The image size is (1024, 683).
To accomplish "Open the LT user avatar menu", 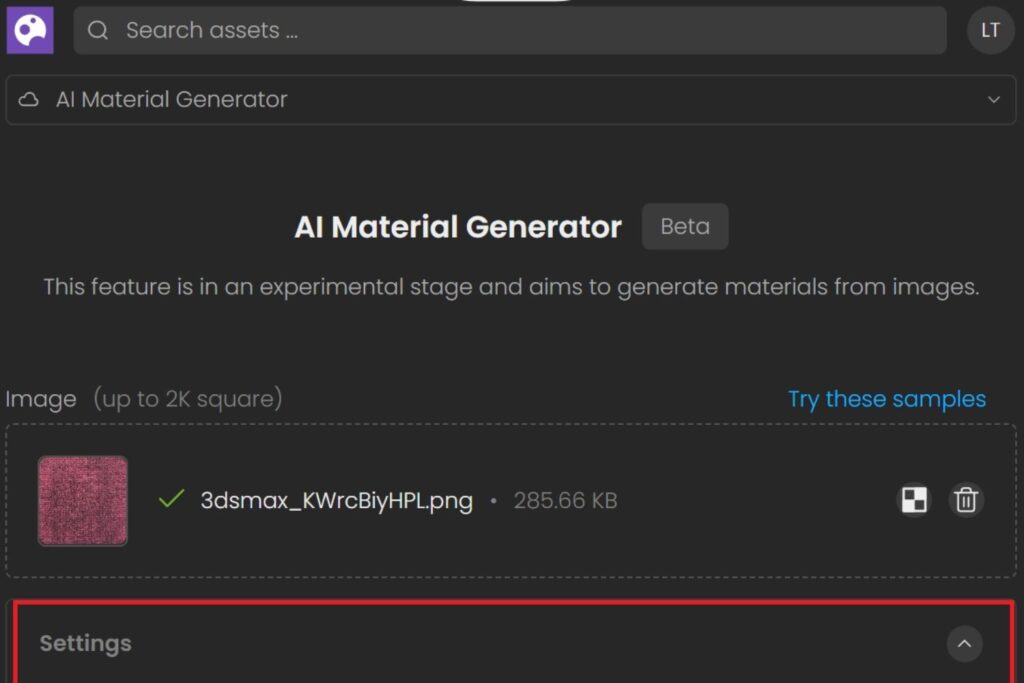I will [x=991, y=30].
